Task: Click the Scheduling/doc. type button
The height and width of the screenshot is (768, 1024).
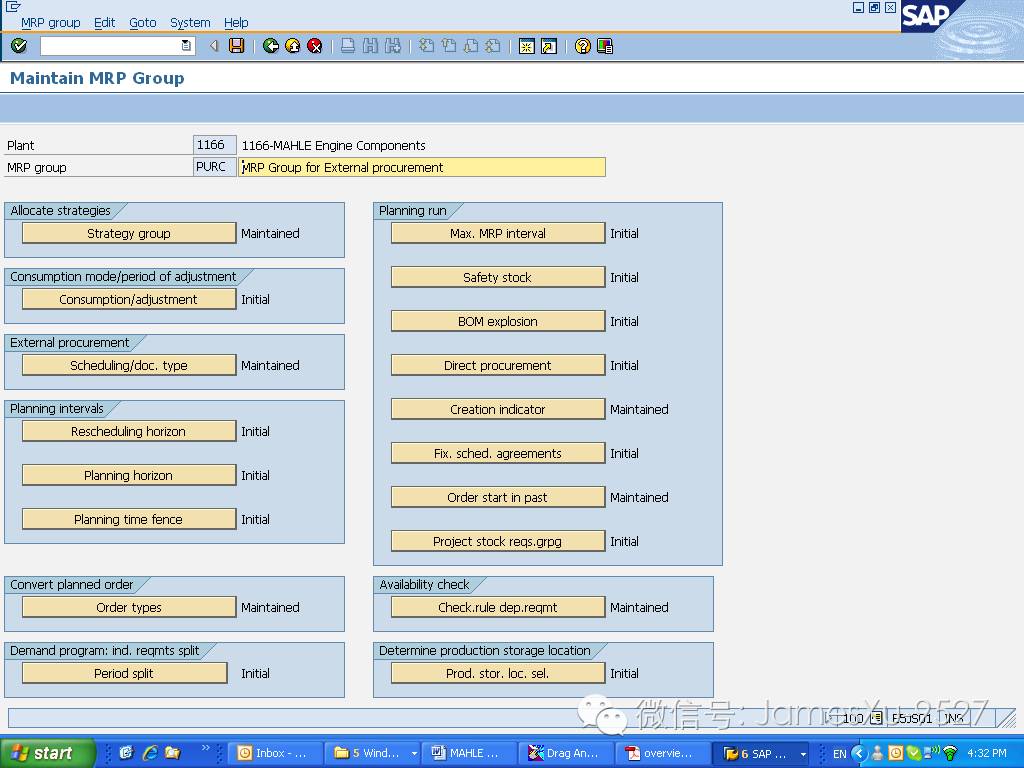Action: click(x=129, y=365)
